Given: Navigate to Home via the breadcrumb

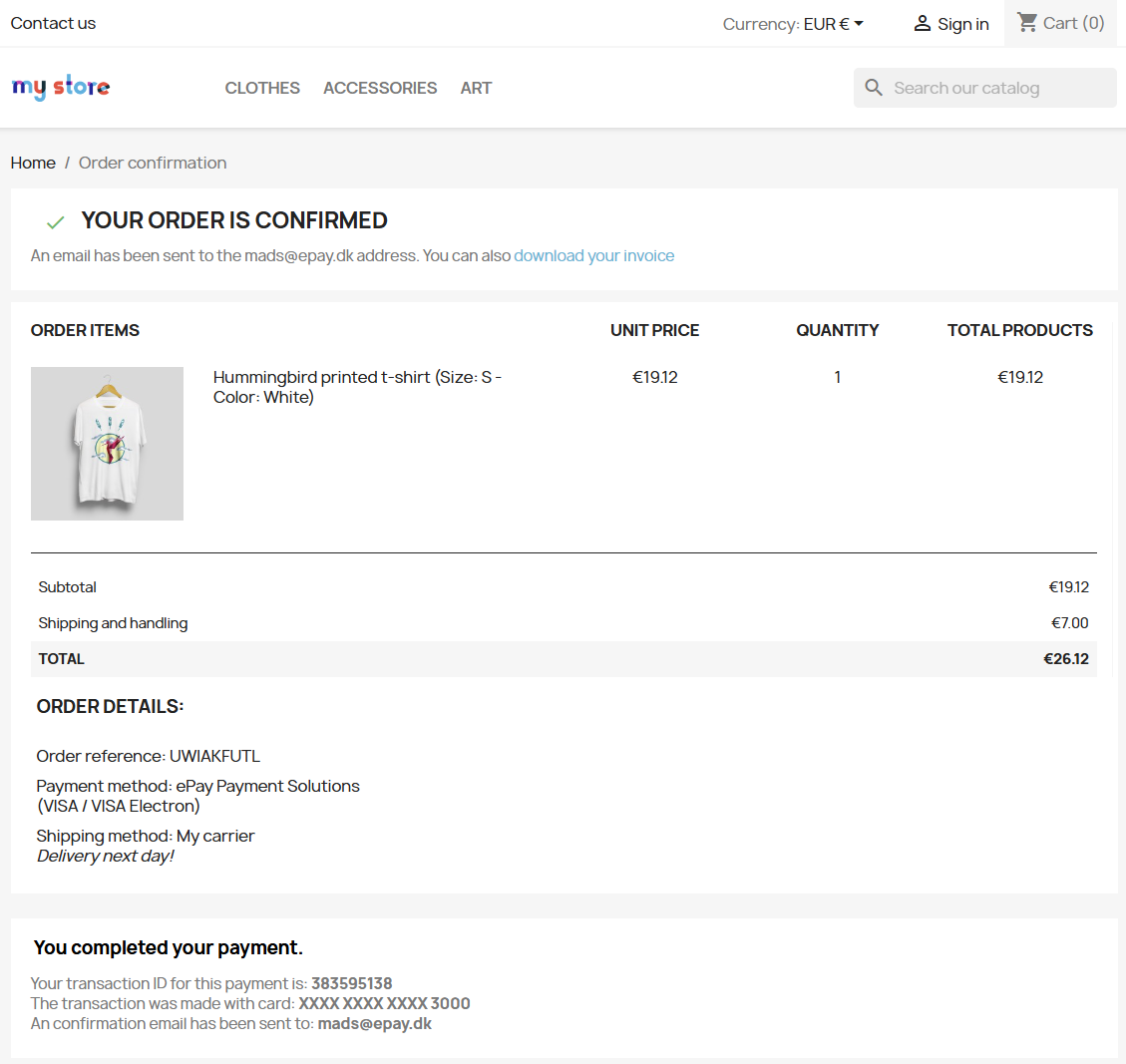Looking at the screenshot, I should (x=33, y=163).
